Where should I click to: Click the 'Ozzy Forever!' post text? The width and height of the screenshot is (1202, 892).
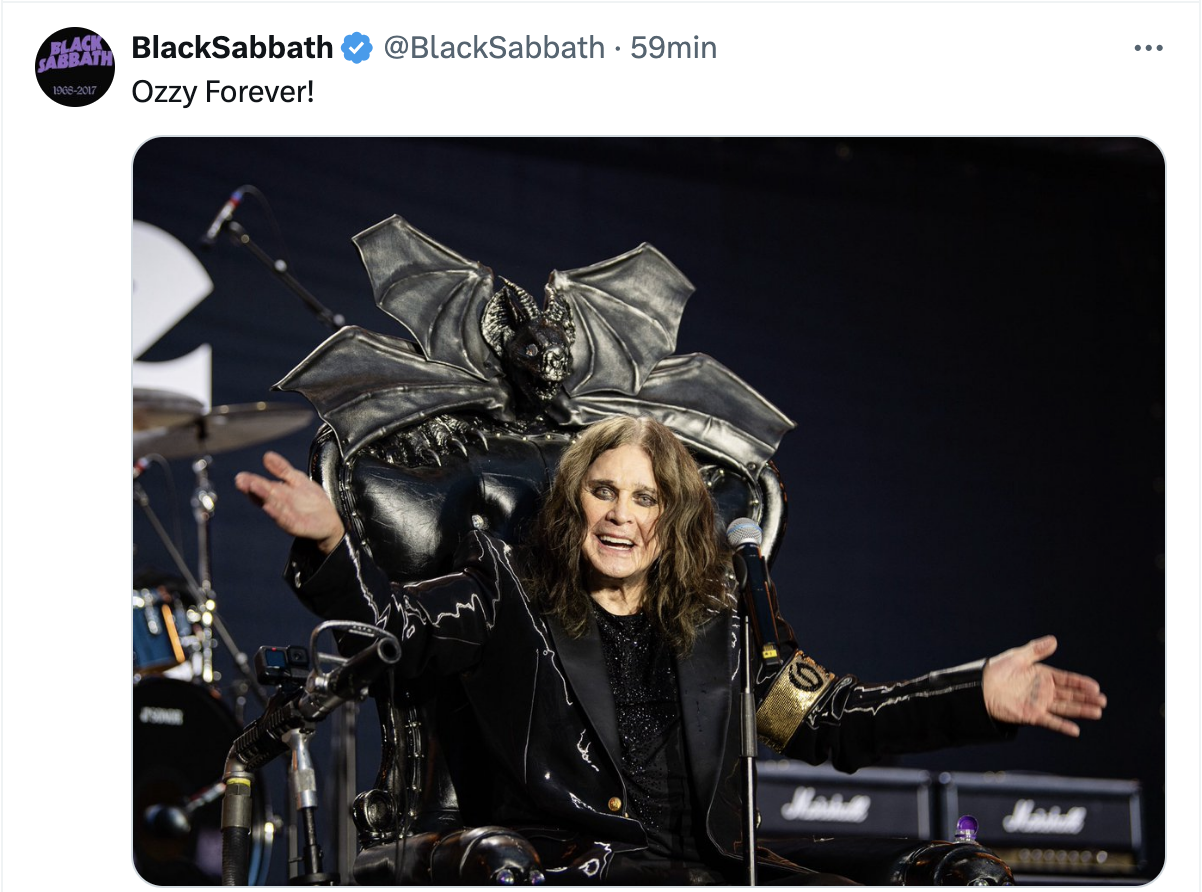click(x=223, y=94)
